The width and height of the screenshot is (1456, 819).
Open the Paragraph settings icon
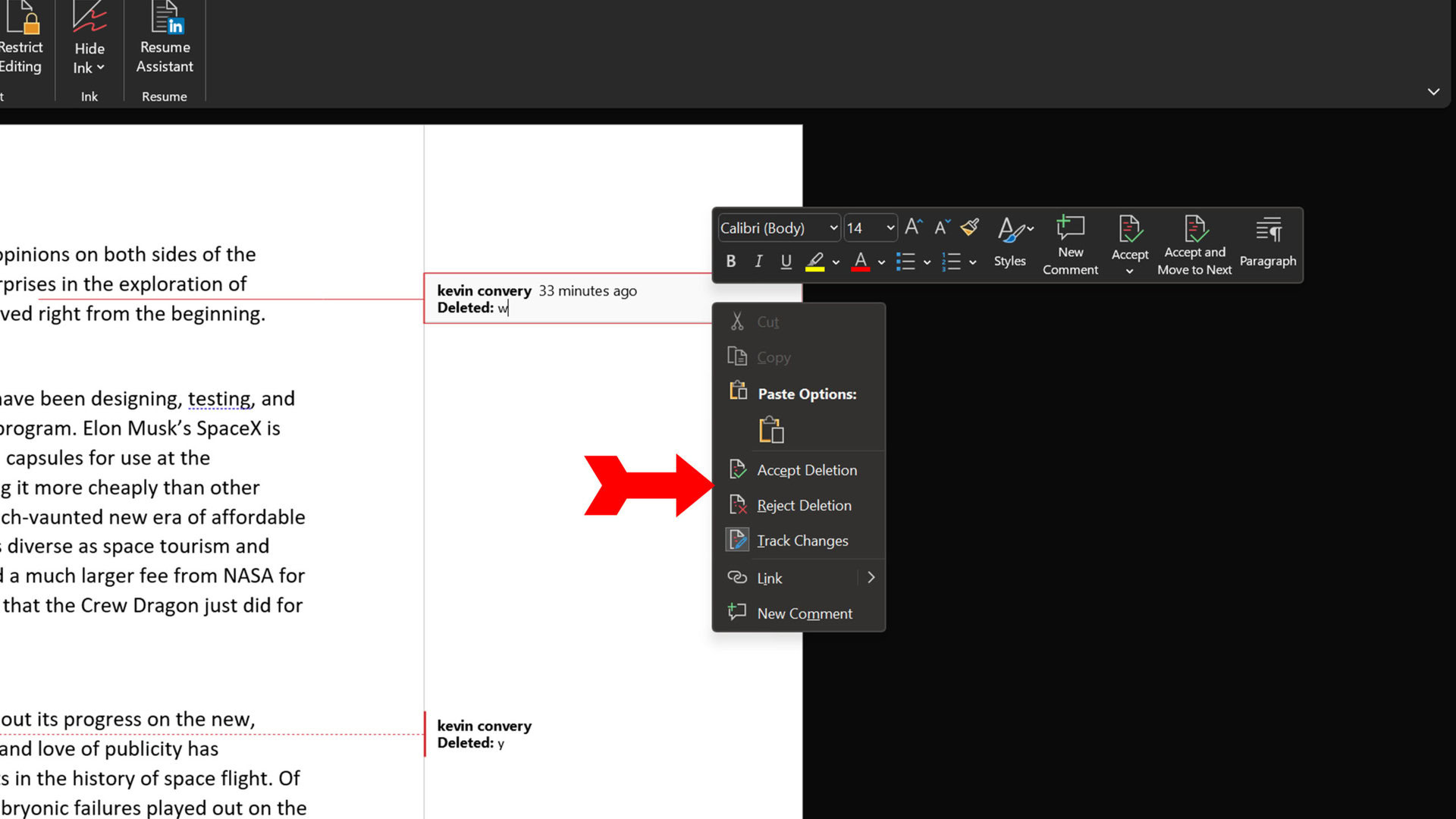tap(1268, 243)
